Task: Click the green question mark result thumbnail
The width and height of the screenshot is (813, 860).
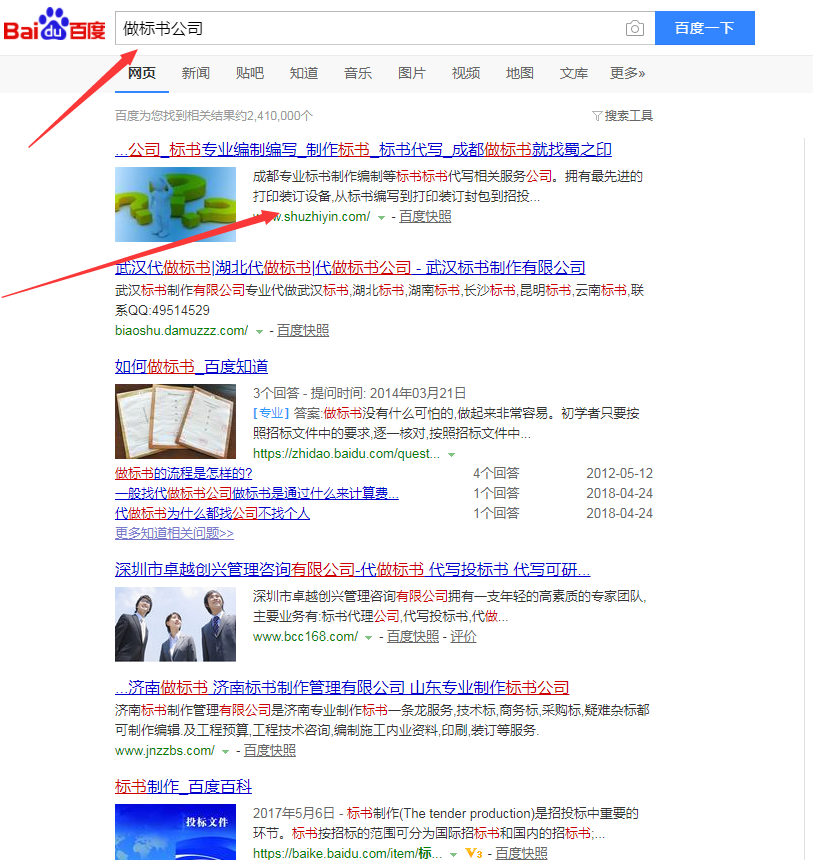Action: [x=176, y=205]
